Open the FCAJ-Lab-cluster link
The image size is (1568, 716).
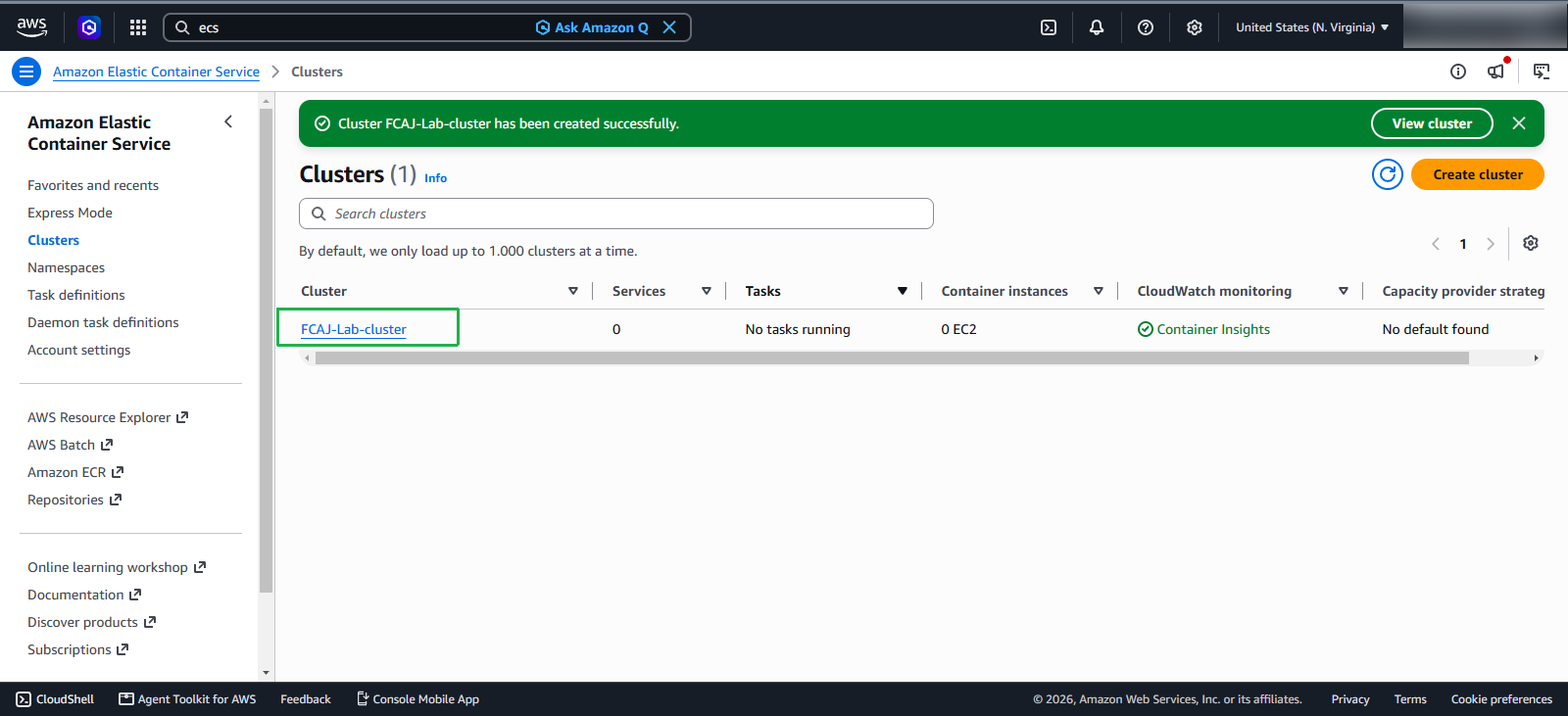(x=354, y=329)
